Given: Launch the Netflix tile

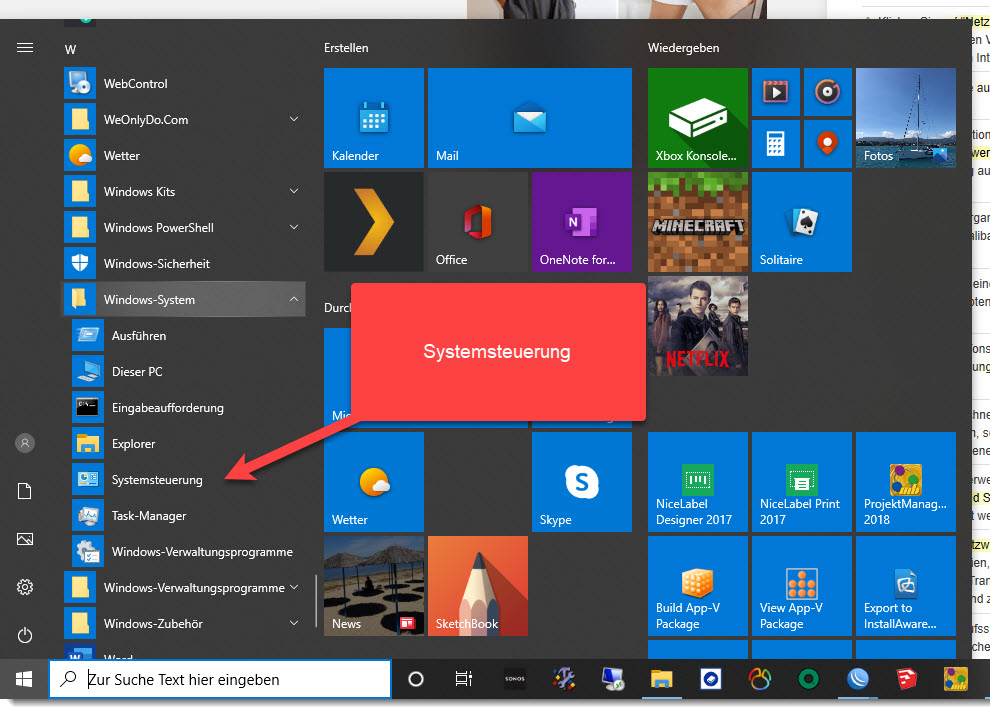Looking at the screenshot, I should [x=697, y=326].
